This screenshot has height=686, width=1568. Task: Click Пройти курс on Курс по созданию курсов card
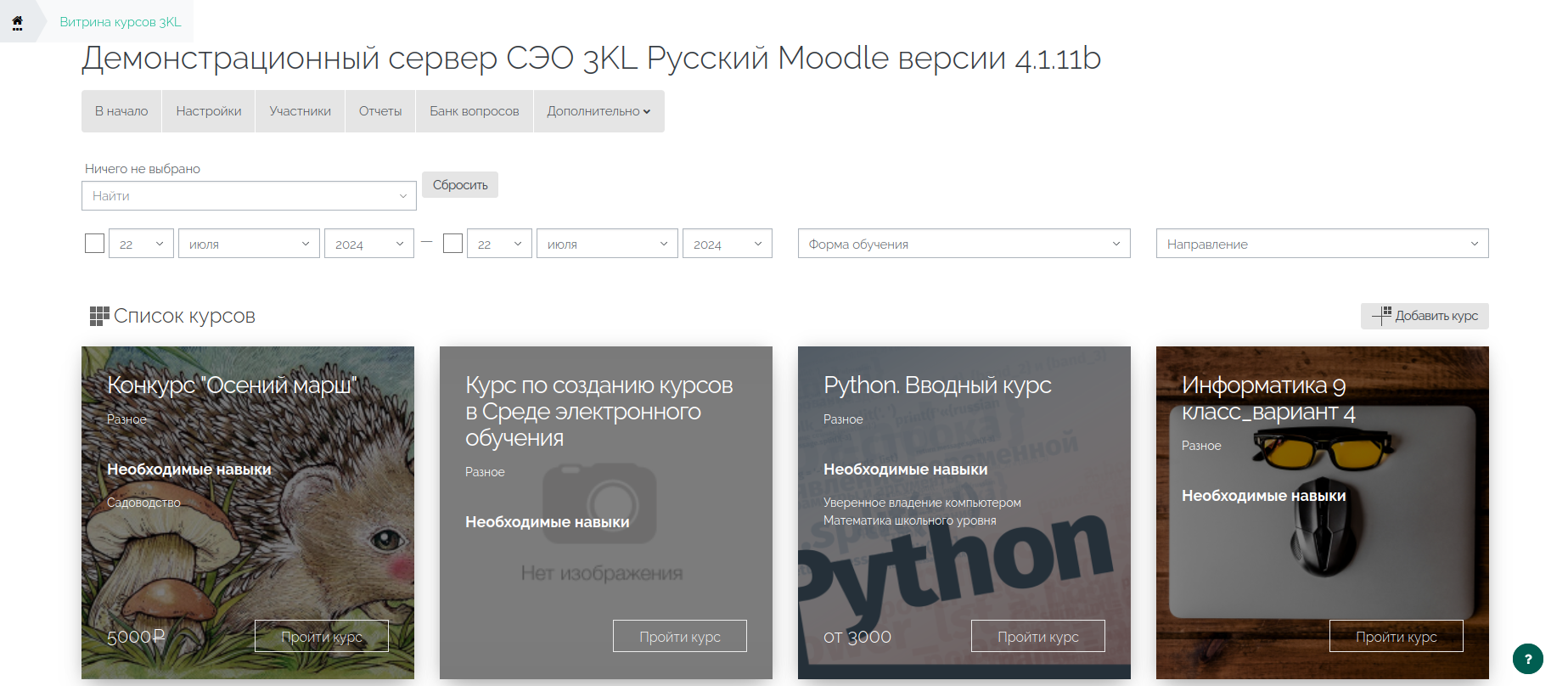[x=680, y=636]
